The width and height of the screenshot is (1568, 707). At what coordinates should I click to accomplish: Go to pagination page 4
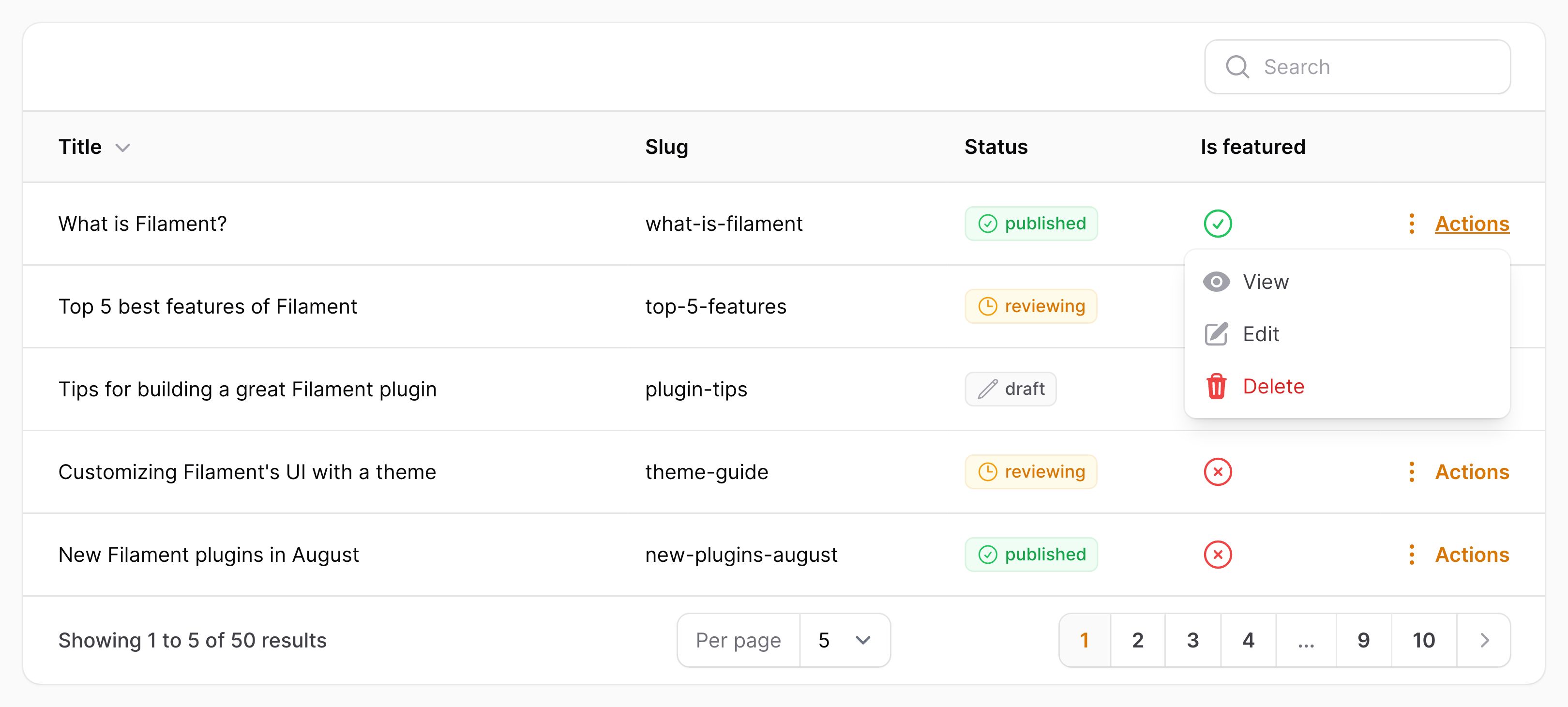(1248, 640)
